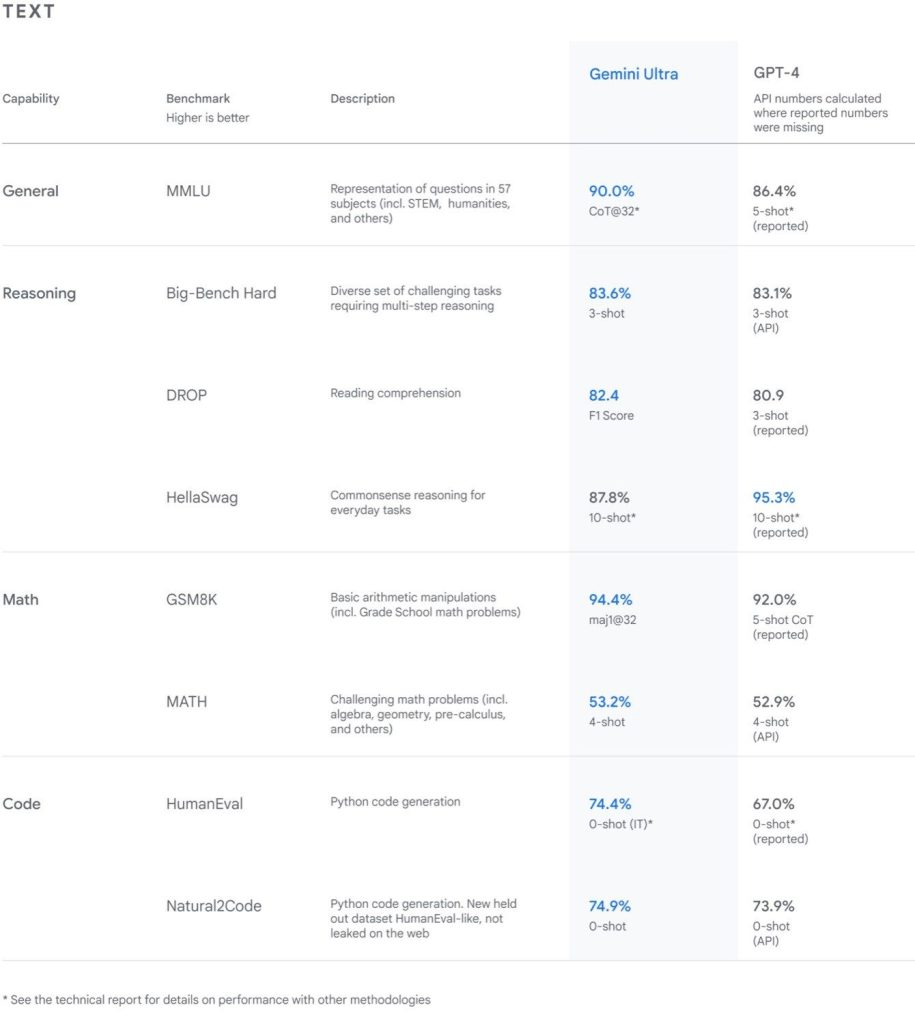Click the HellaSwag benchmark label

202,497
